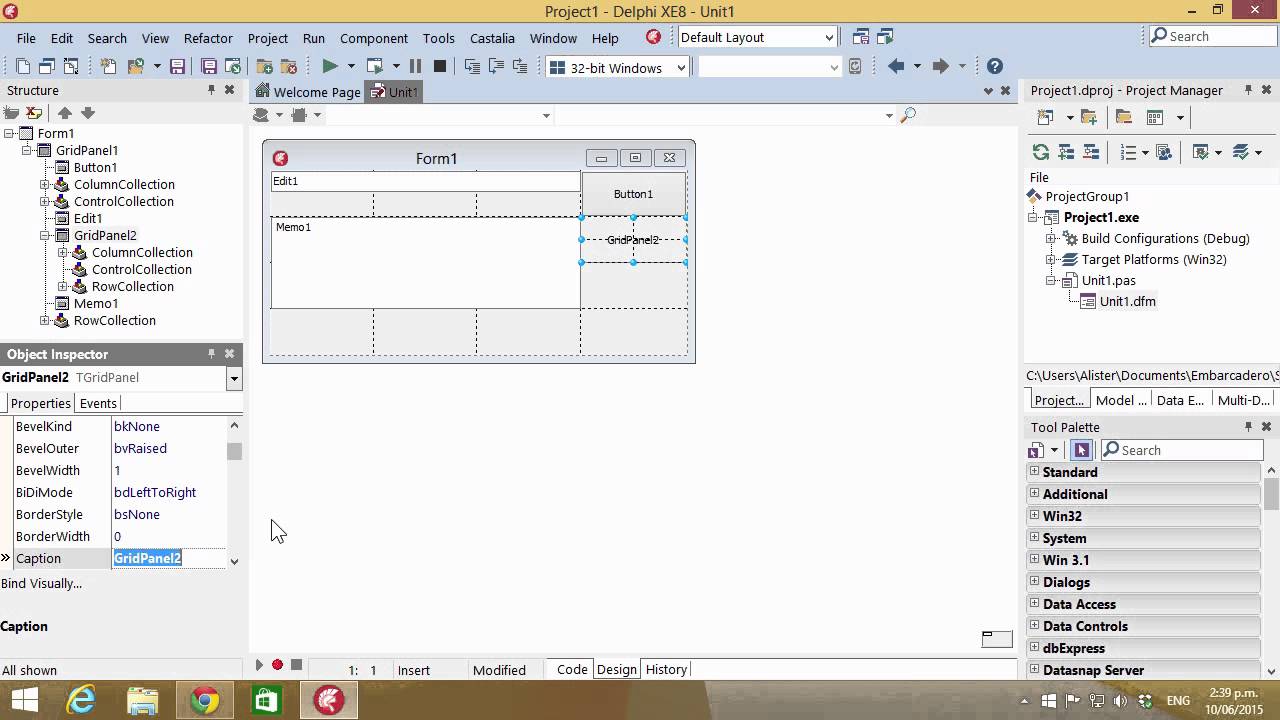Select Memo1 in the Structure tree
Image resolution: width=1280 pixels, height=720 pixels.
coord(96,304)
